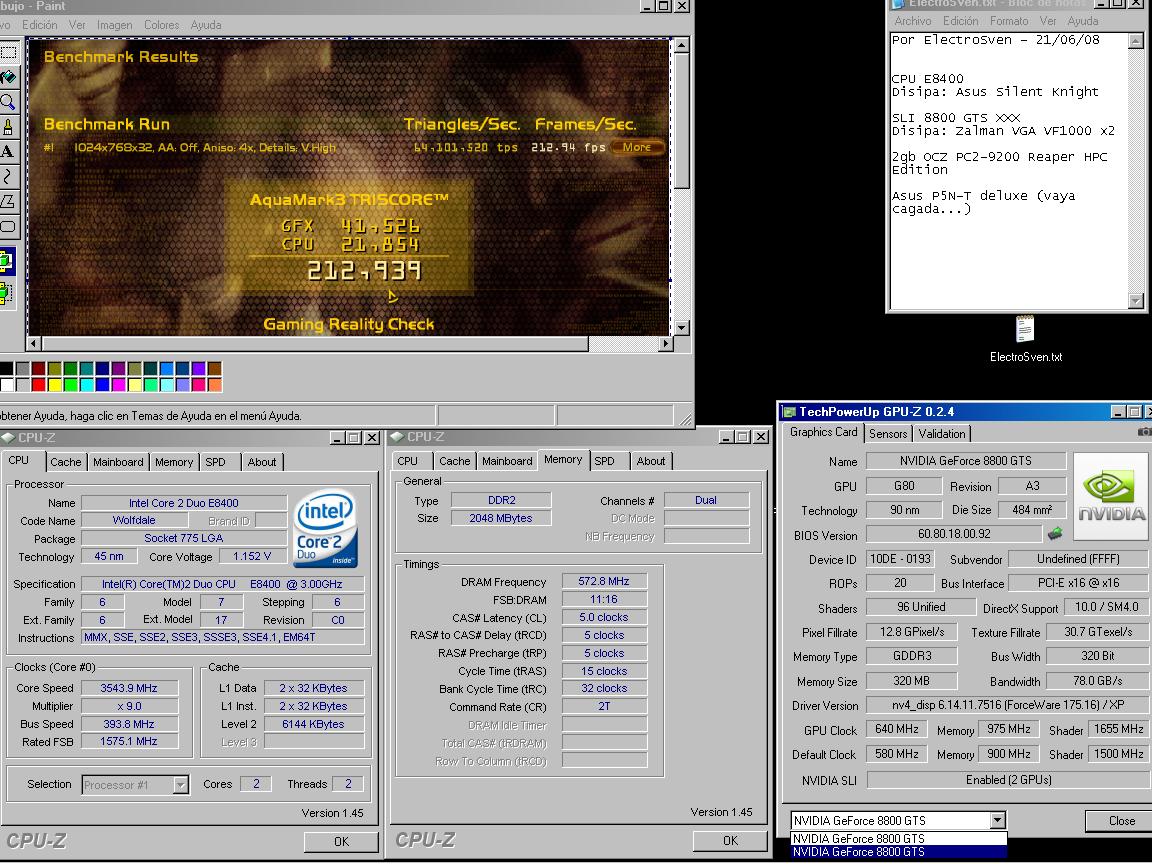Click Paint's vertical scrollbar thumb
The height and width of the screenshot is (864, 1152).
[681, 121]
